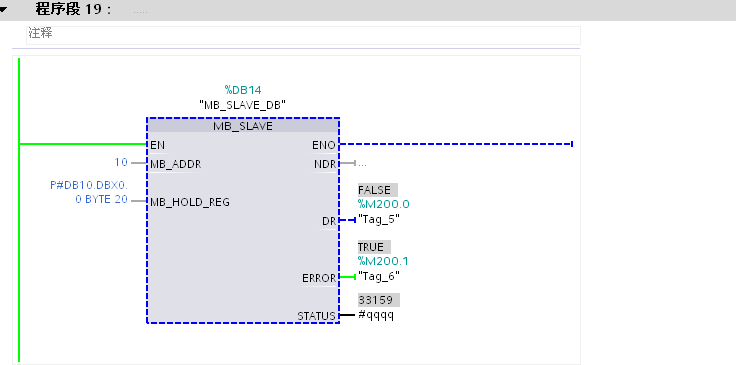Image resolution: width=736 pixels, height=365 pixels.
Task: Click the 注释 comment input field
Action: [303, 35]
